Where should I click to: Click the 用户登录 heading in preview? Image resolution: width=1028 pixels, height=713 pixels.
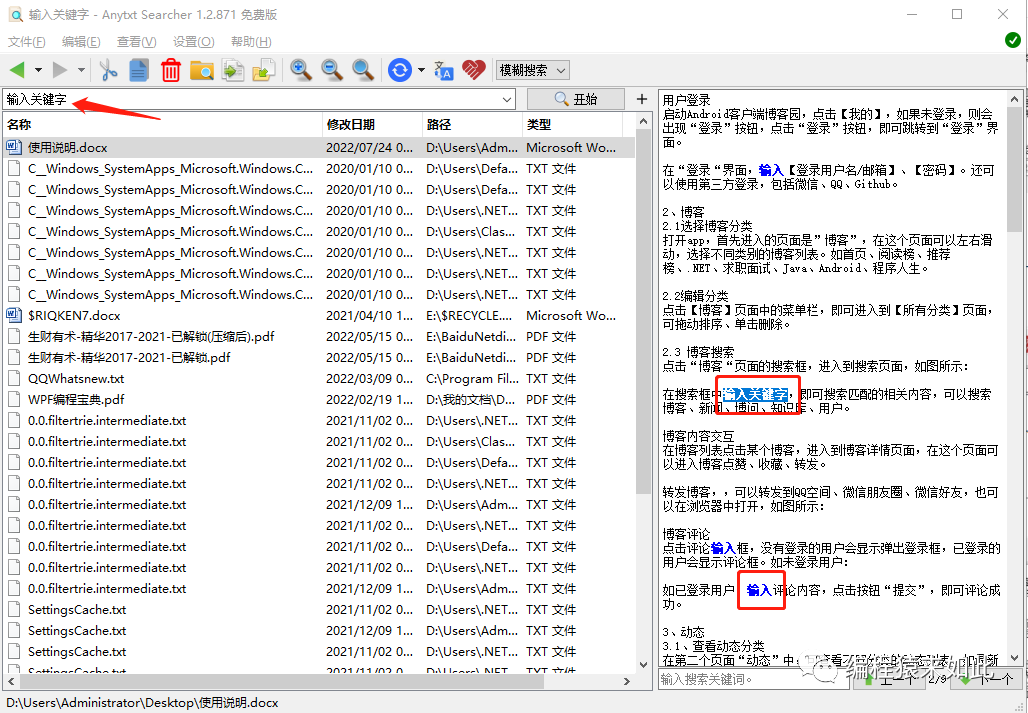coord(686,100)
